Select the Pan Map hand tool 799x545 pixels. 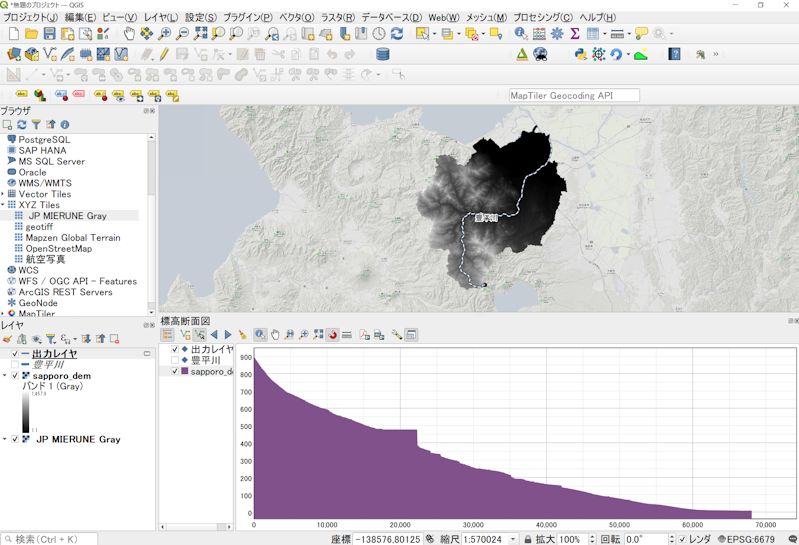pyautogui.click(x=129, y=34)
